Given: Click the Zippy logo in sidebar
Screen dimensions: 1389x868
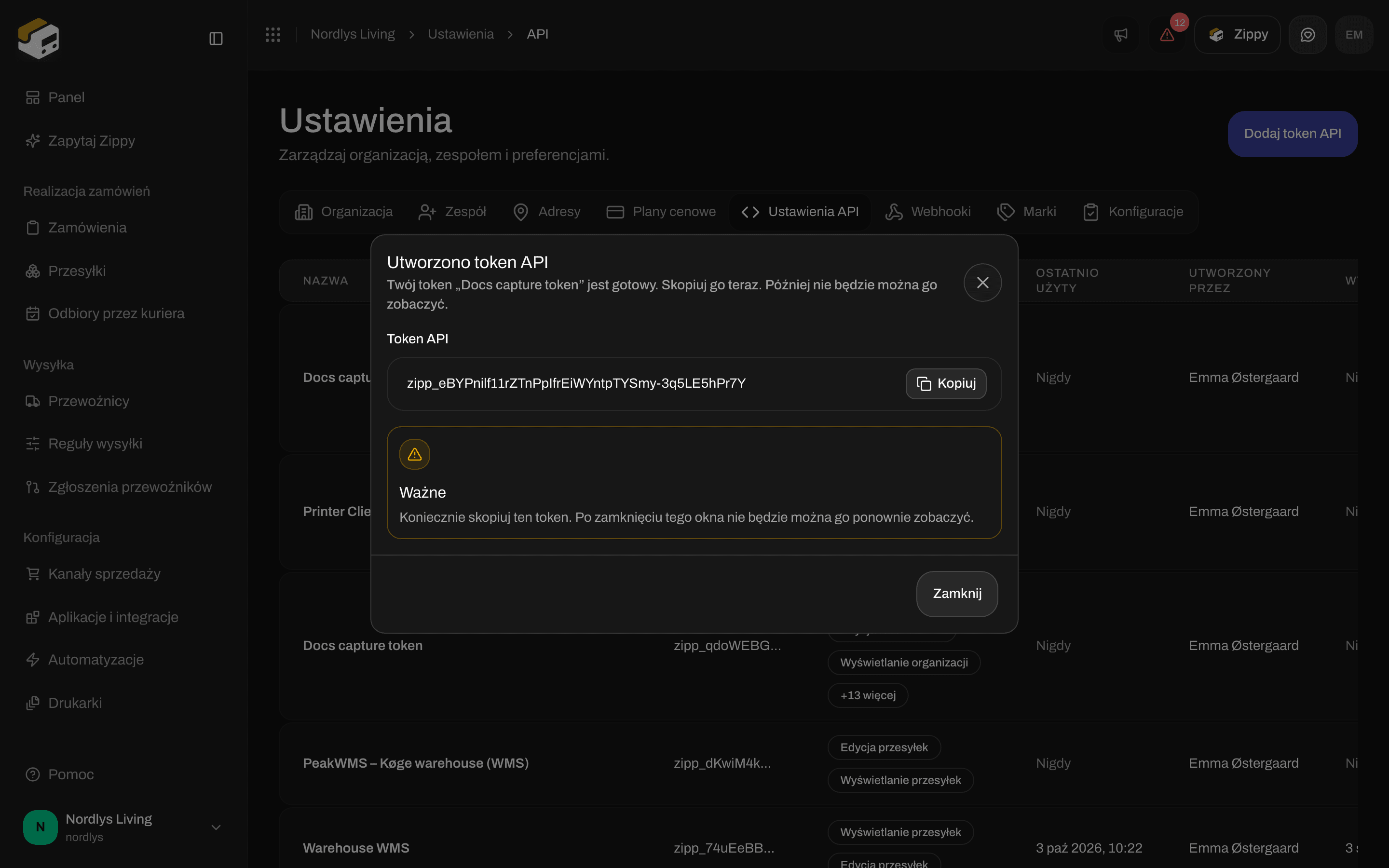Looking at the screenshot, I should click(x=39, y=39).
